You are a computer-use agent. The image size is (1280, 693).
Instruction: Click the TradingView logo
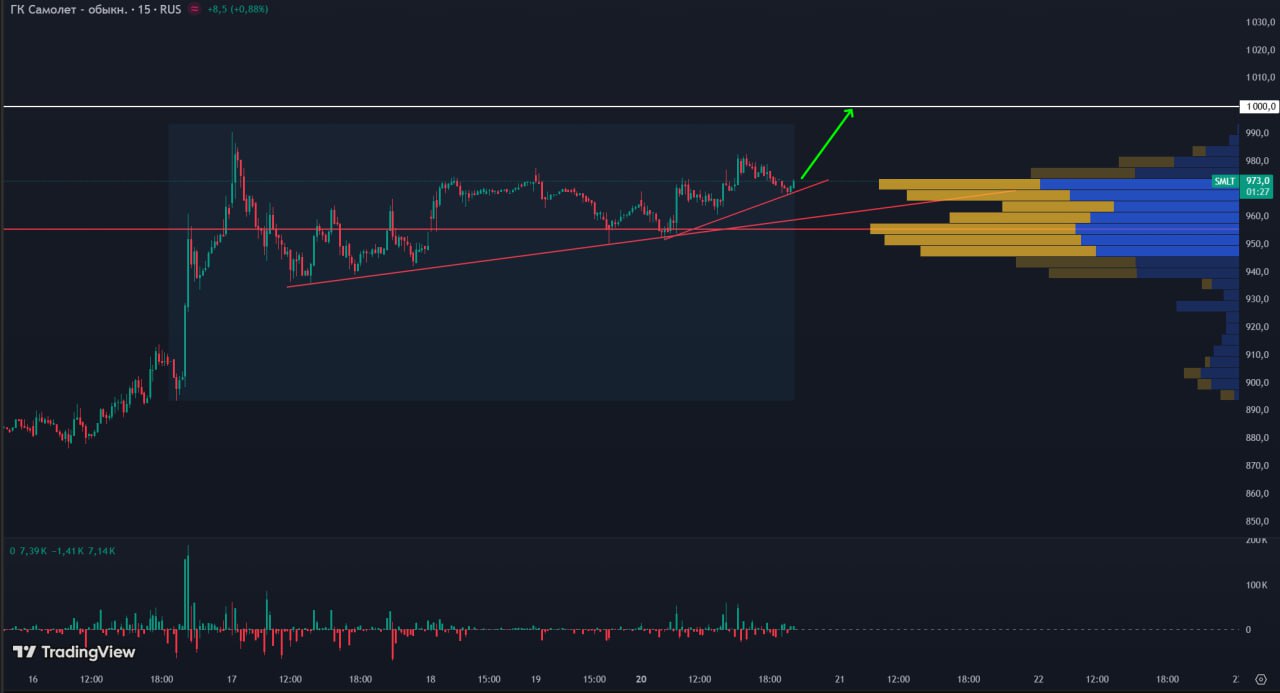pyautogui.click(x=74, y=652)
